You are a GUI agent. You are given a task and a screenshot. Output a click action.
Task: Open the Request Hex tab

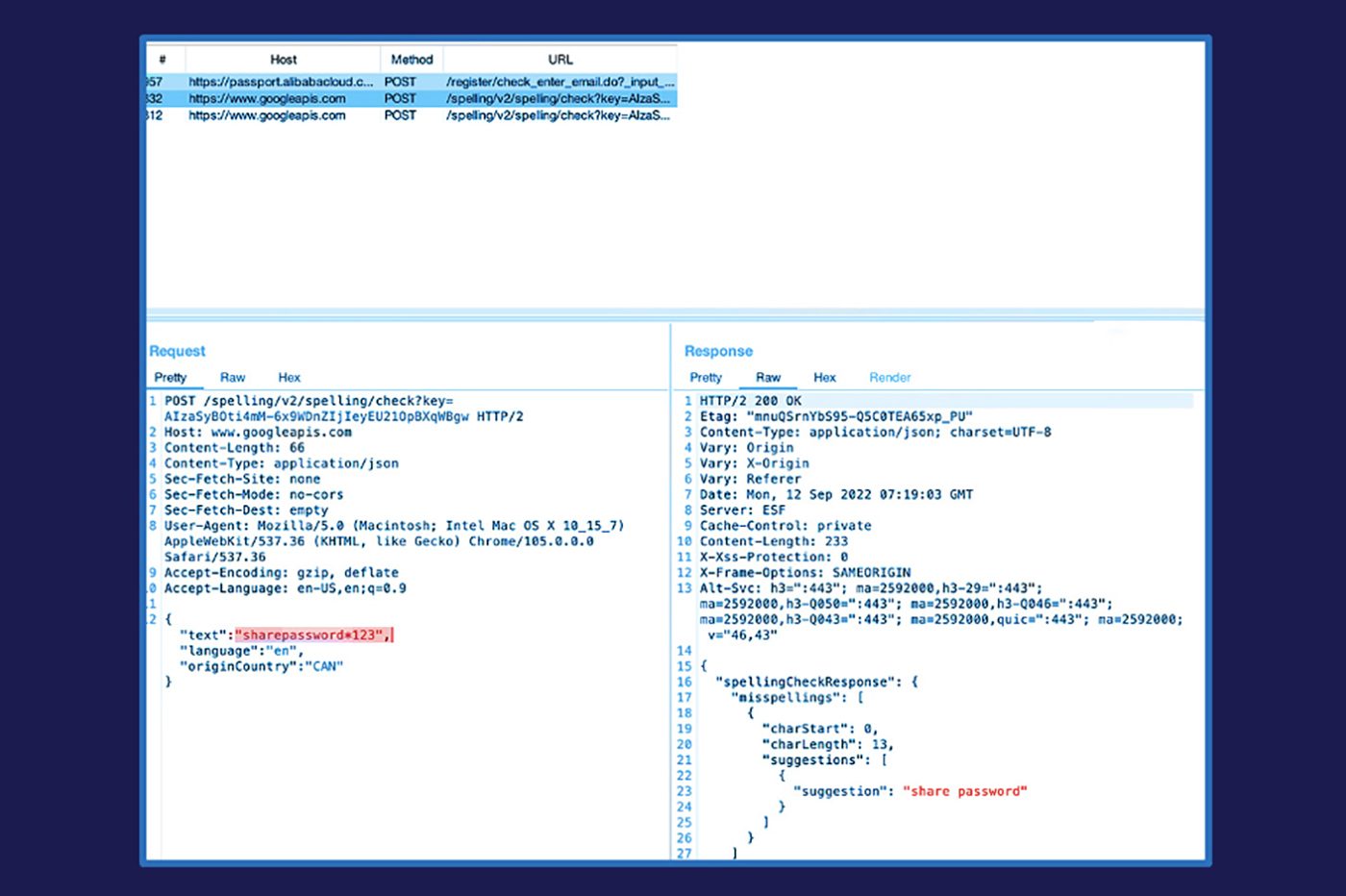pyautogui.click(x=289, y=378)
